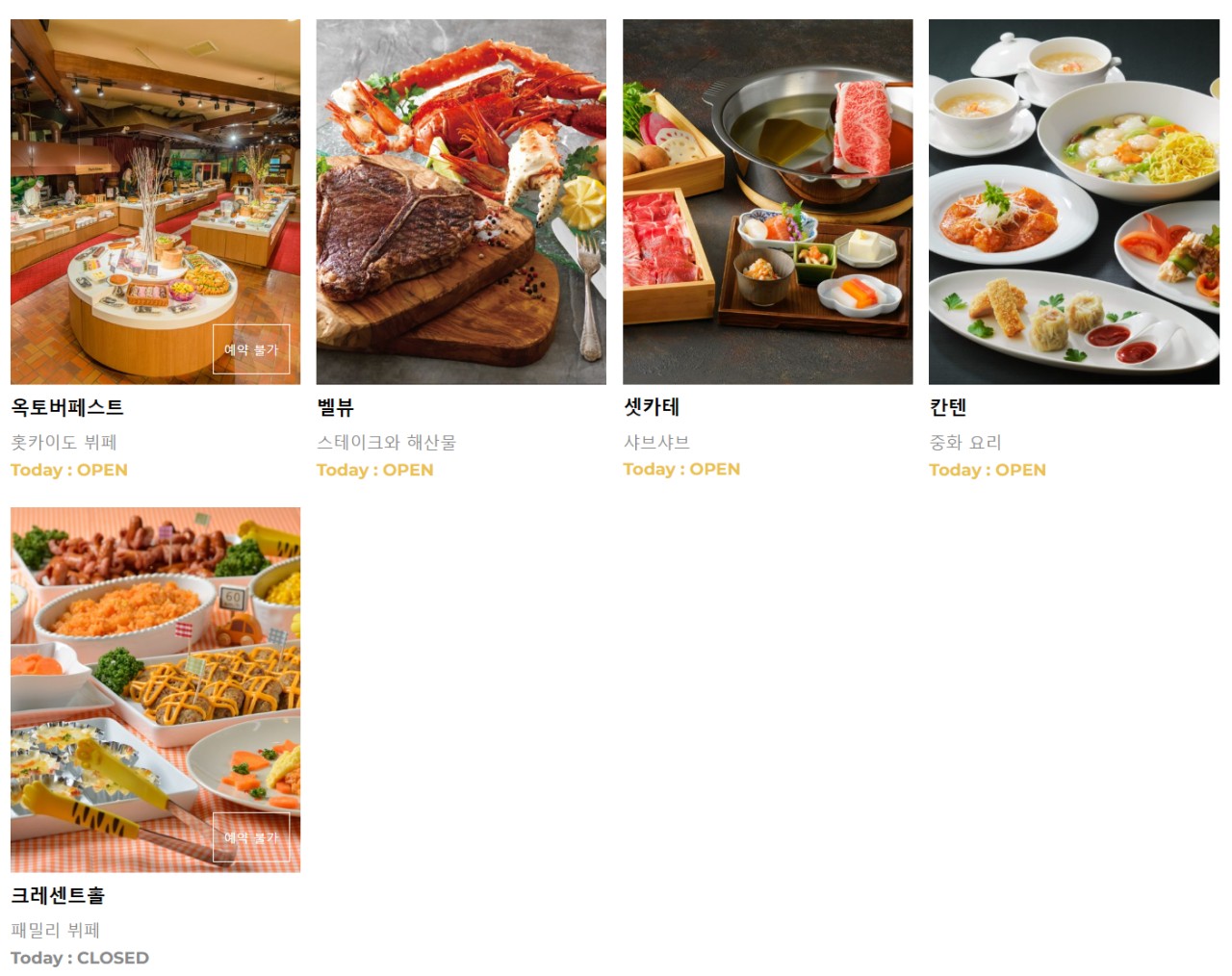Click Today : CLOSED status under 크레센트홀
Viewport: 1232px width, 976px height.
pos(80,958)
